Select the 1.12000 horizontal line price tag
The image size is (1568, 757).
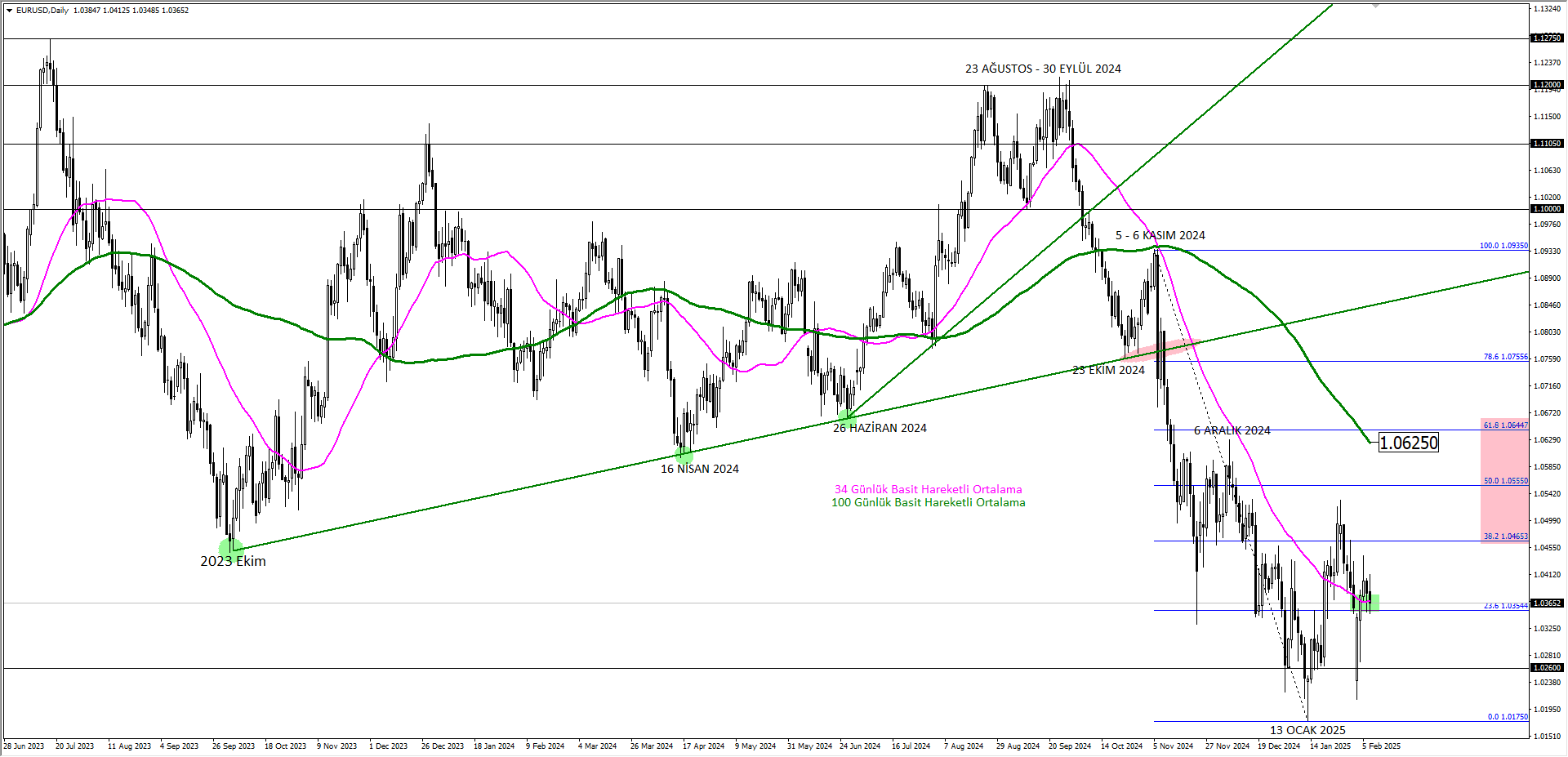click(x=1547, y=85)
